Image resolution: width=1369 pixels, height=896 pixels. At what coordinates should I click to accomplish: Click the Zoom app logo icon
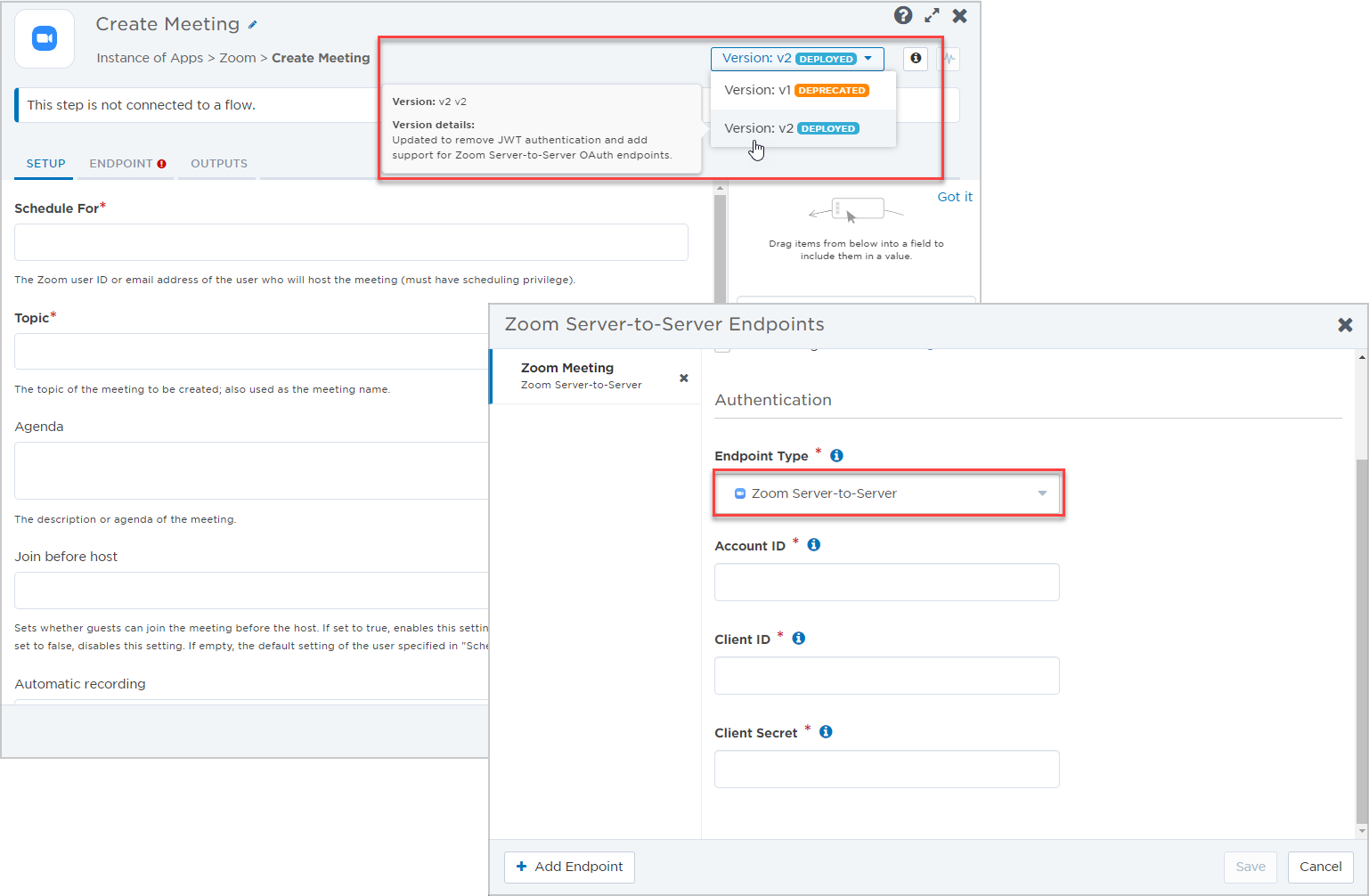(x=45, y=38)
